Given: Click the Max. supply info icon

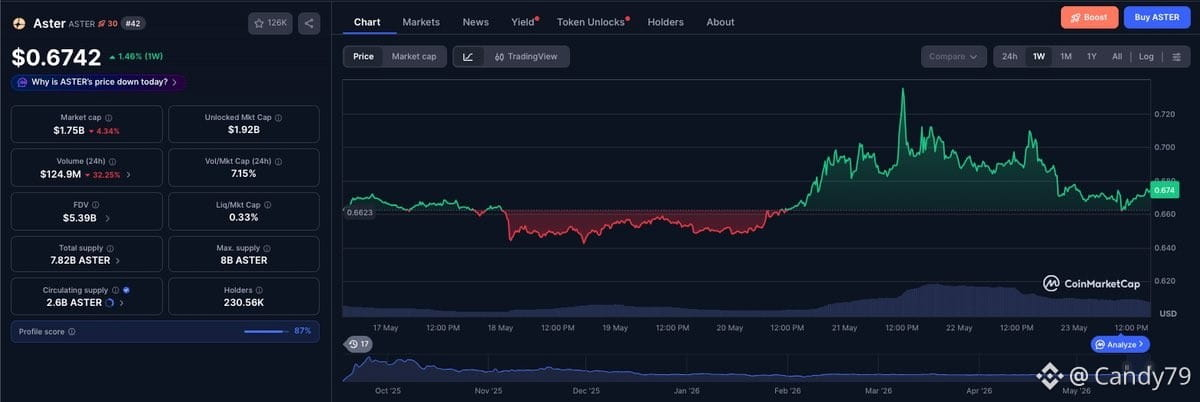Looking at the screenshot, I should click(268, 247).
